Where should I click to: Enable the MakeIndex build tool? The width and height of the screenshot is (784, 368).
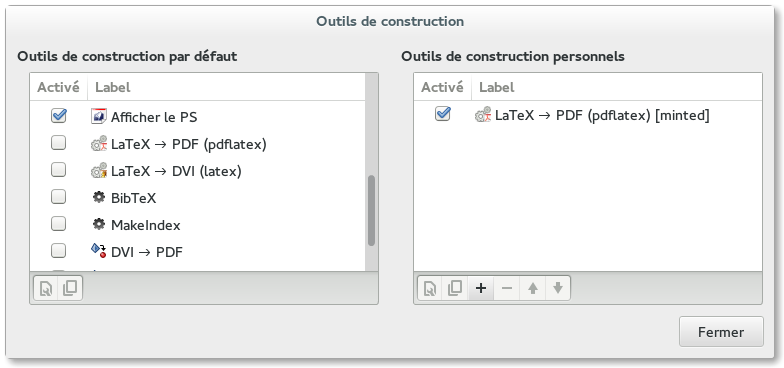pyautogui.click(x=58, y=224)
